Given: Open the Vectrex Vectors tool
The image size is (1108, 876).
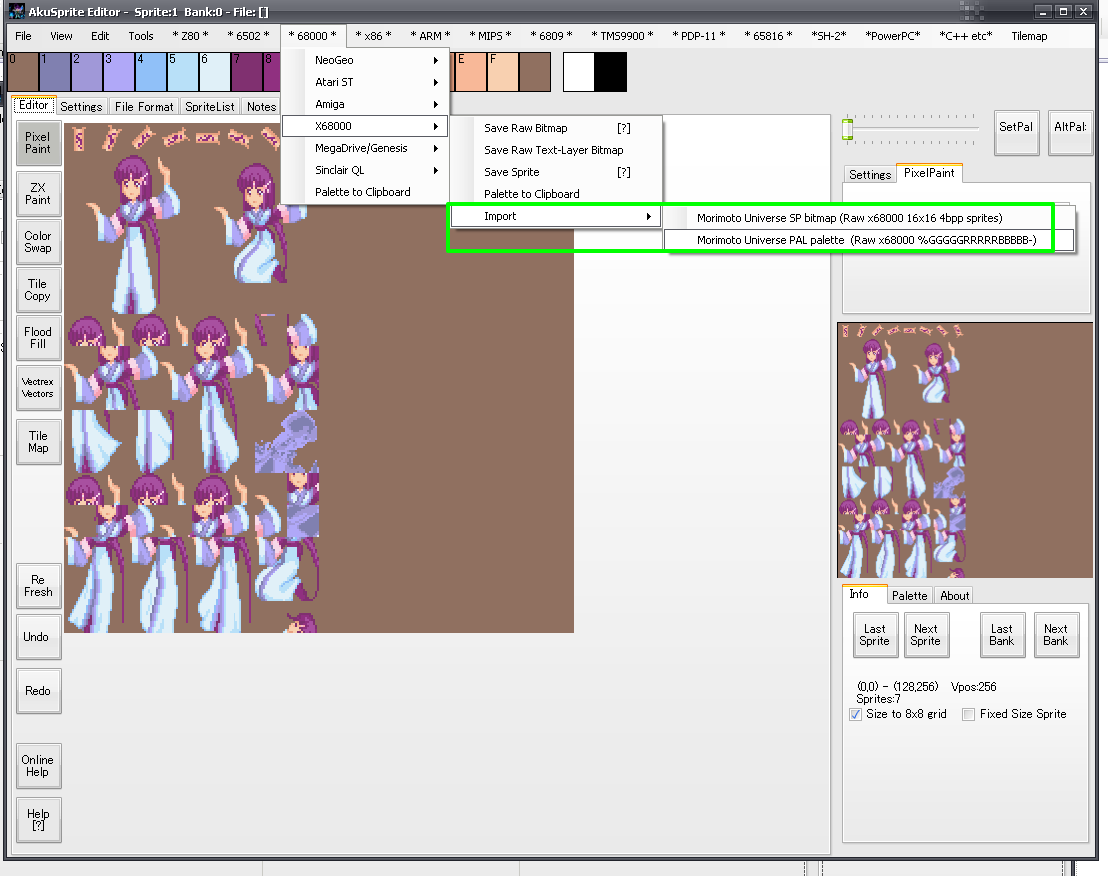Looking at the screenshot, I should click(x=38, y=388).
